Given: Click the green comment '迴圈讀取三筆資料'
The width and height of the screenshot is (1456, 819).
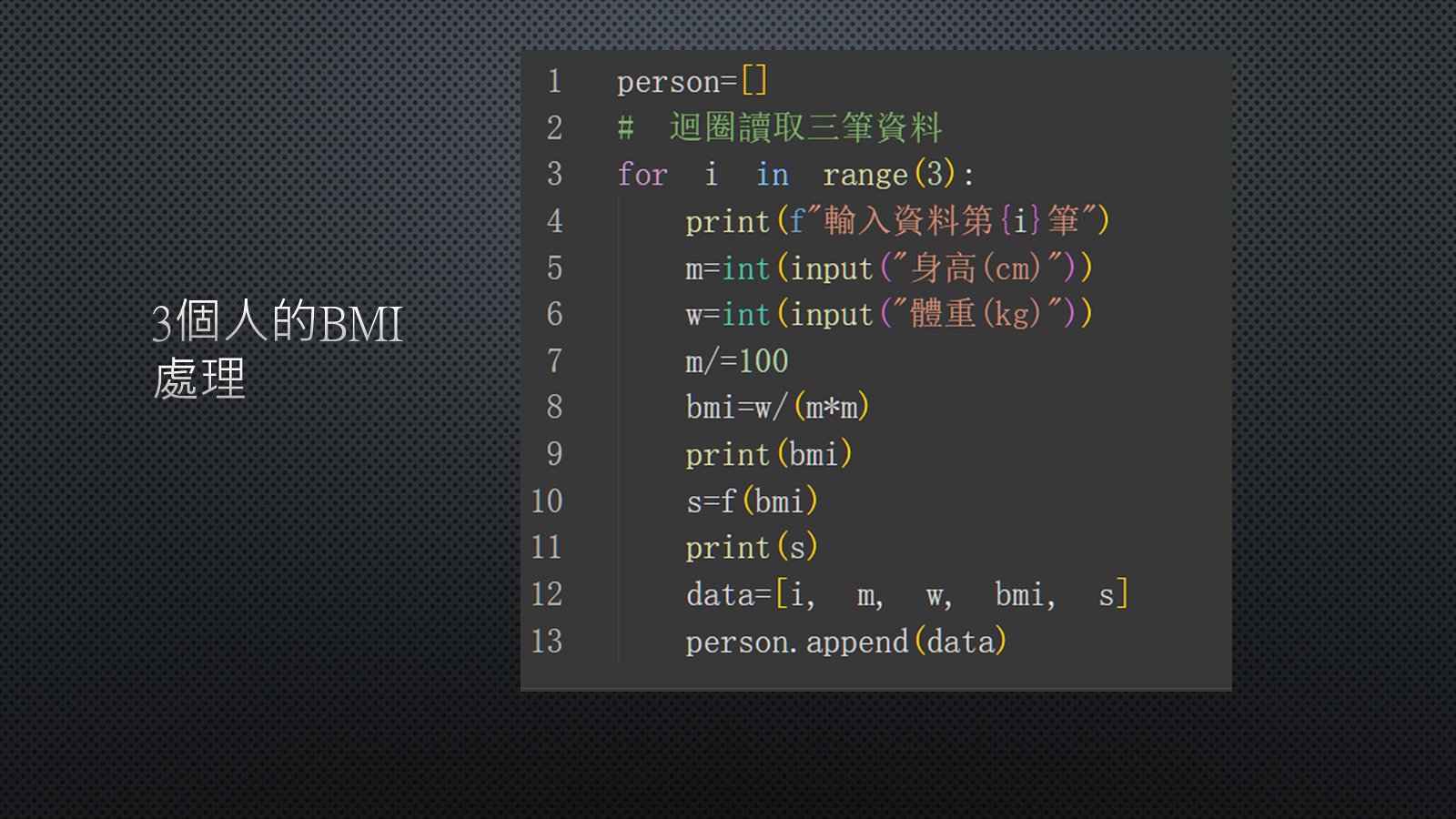Looking at the screenshot, I should pos(805,128).
